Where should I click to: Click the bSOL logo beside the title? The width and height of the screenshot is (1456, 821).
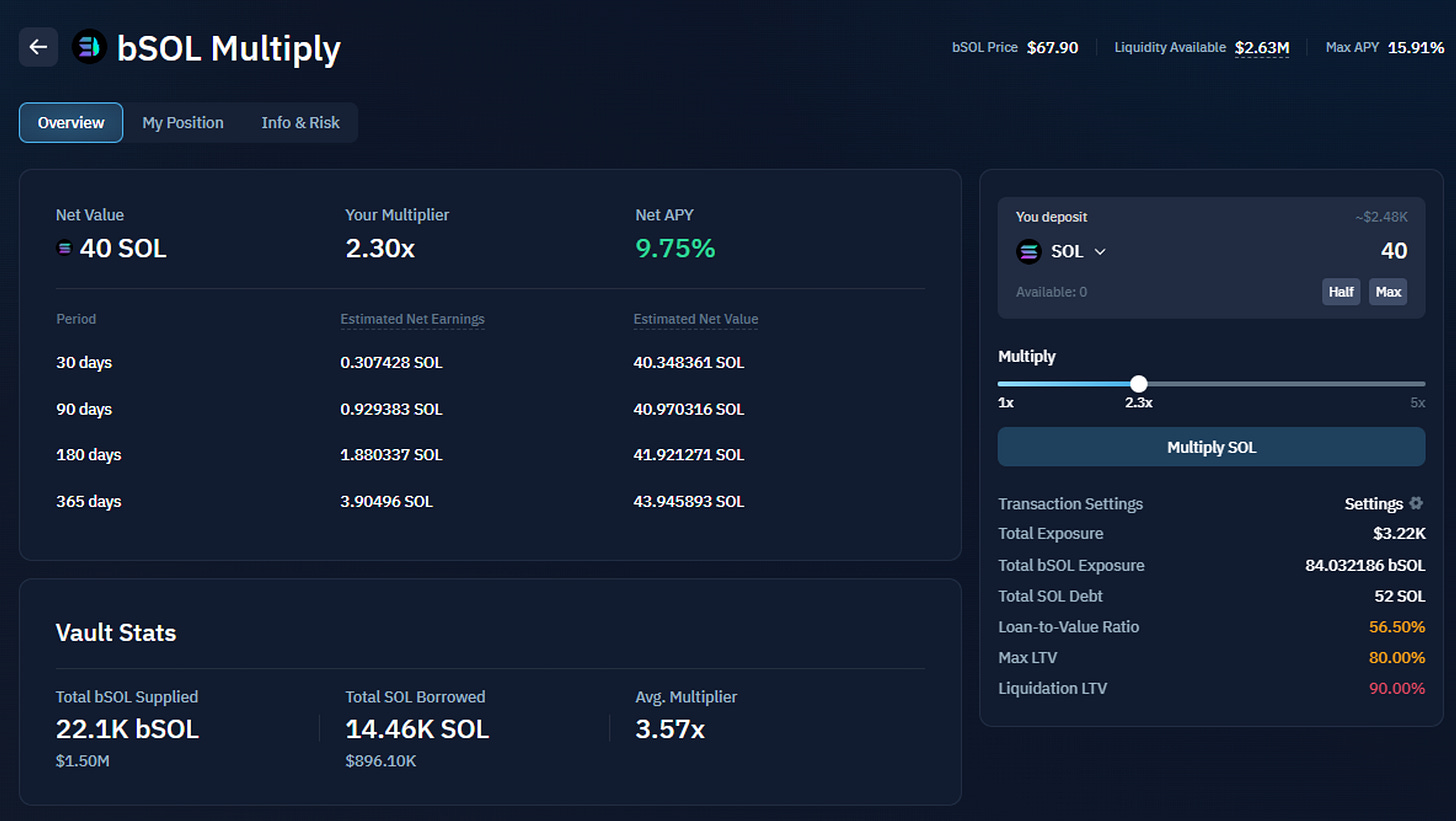pyautogui.click(x=89, y=47)
